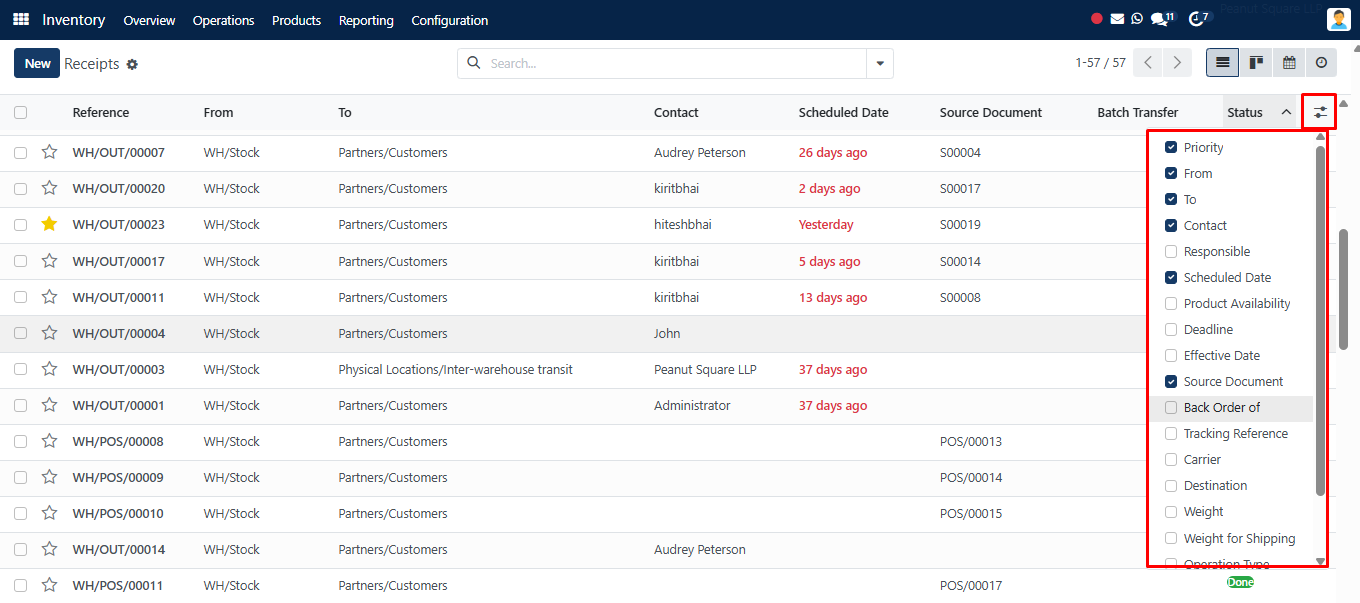Select the WH/OUT/00020 row checkbox

(x=20, y=189)
